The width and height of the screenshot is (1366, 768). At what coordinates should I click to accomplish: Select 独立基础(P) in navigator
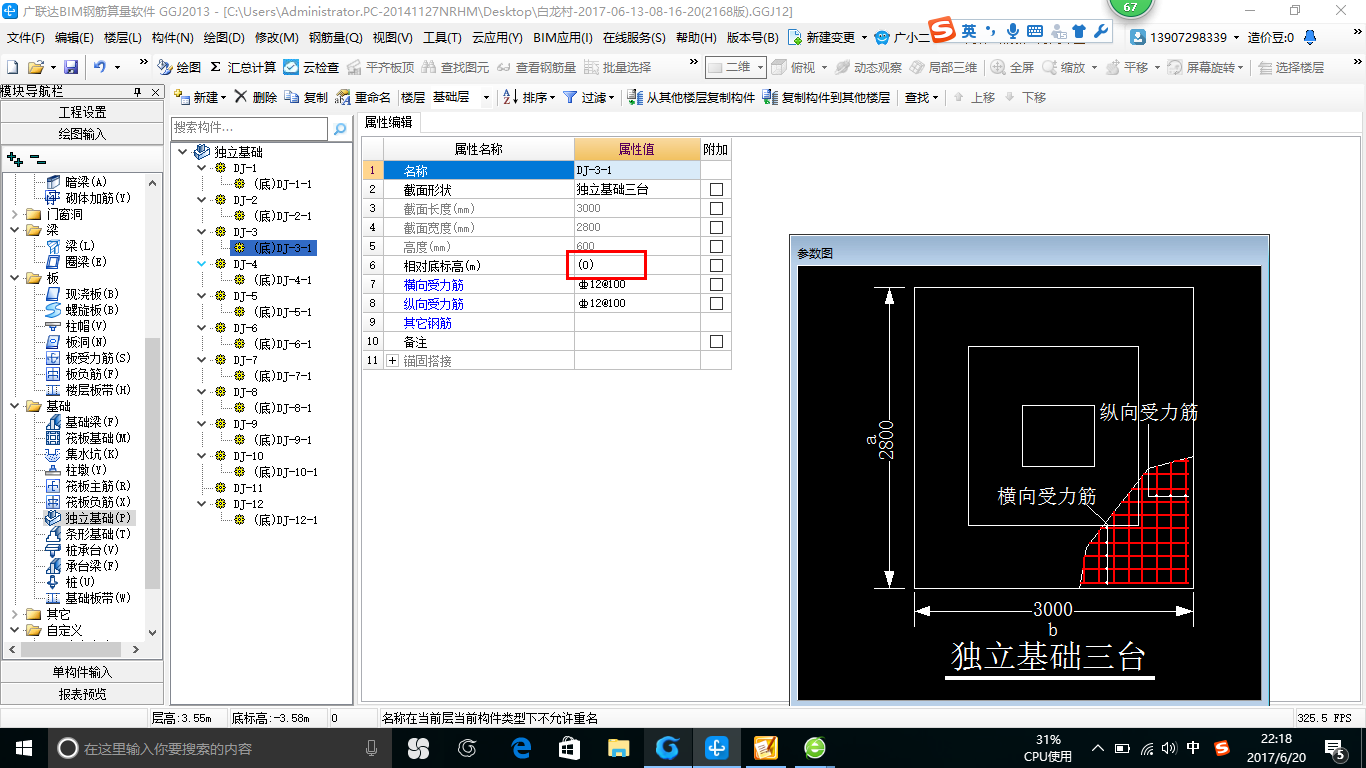[89, 518]
